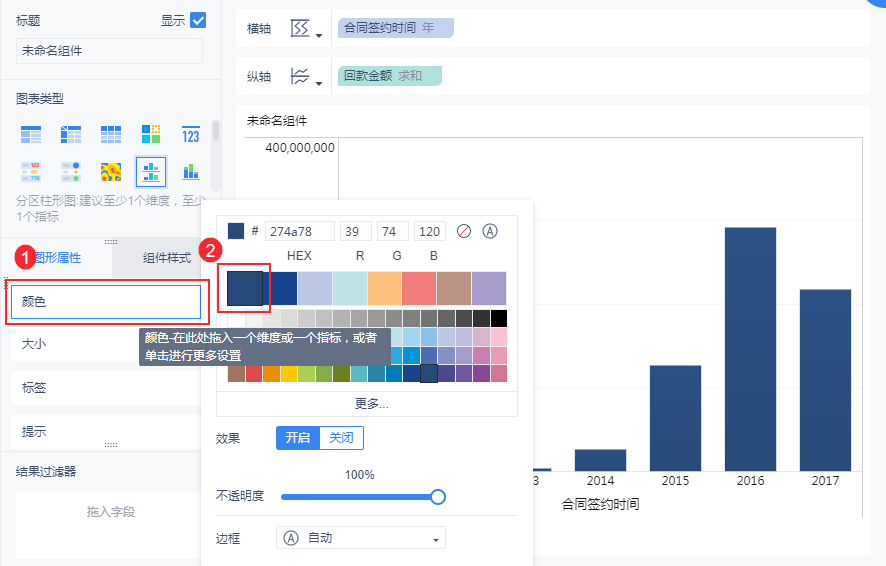Click the 2017 bar in the chart
Viewport: 886px width, 566px height.
[825, 380]
